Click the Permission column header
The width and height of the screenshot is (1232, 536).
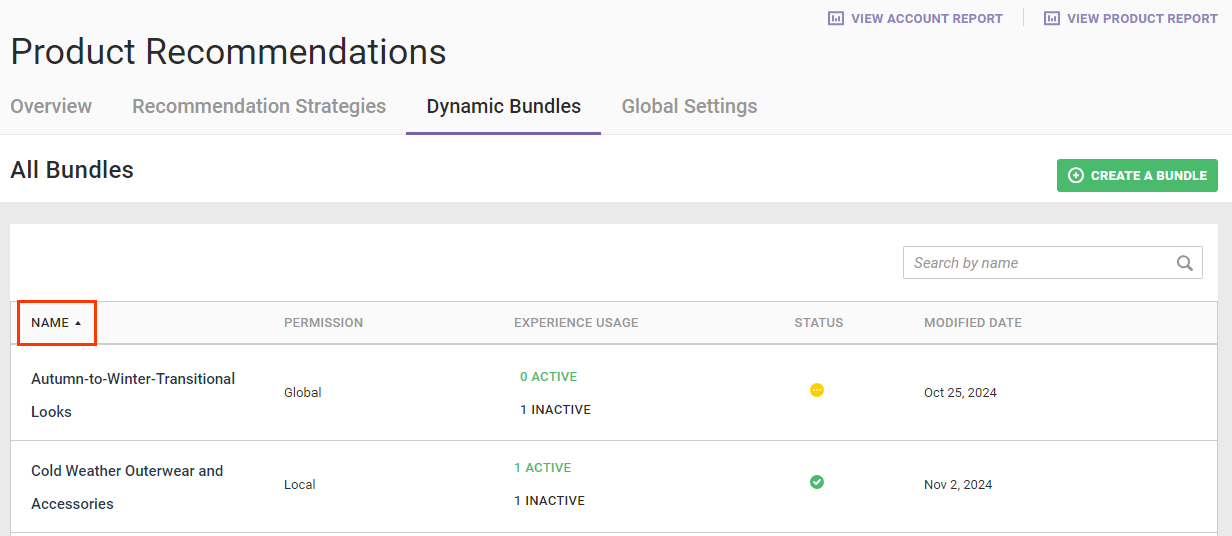[323, 323]
